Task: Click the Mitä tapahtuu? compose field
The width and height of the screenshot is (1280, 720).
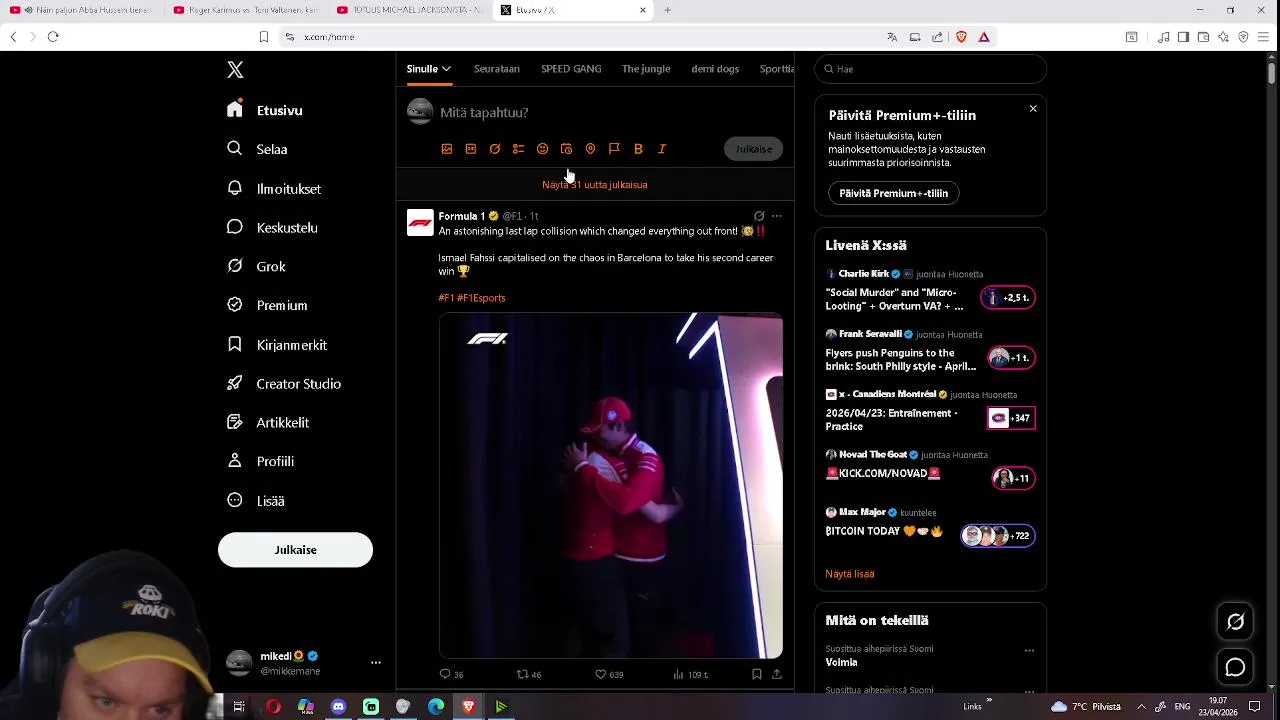Action: [x=484, y=112]
